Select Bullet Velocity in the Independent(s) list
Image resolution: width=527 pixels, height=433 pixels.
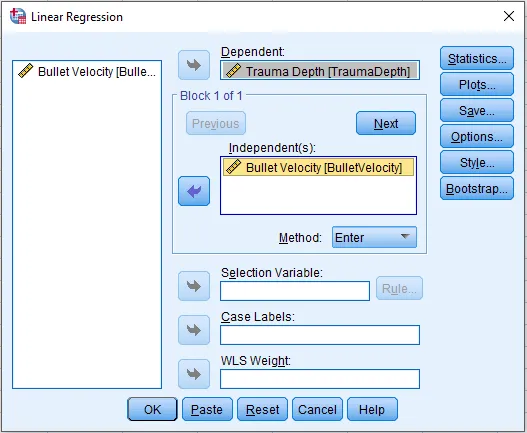click(318, 167)
